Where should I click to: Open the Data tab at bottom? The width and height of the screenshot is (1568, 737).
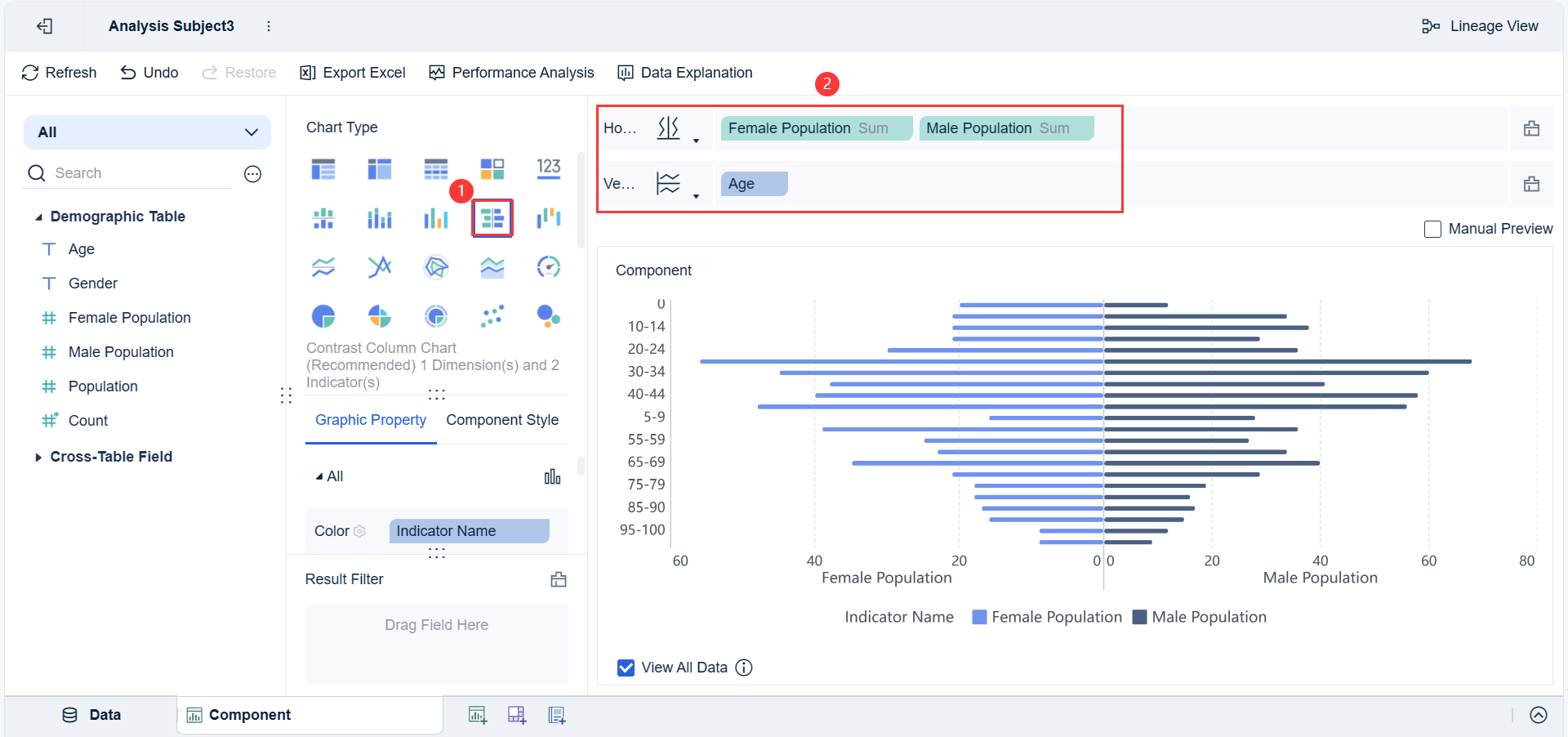pos(91,715)
